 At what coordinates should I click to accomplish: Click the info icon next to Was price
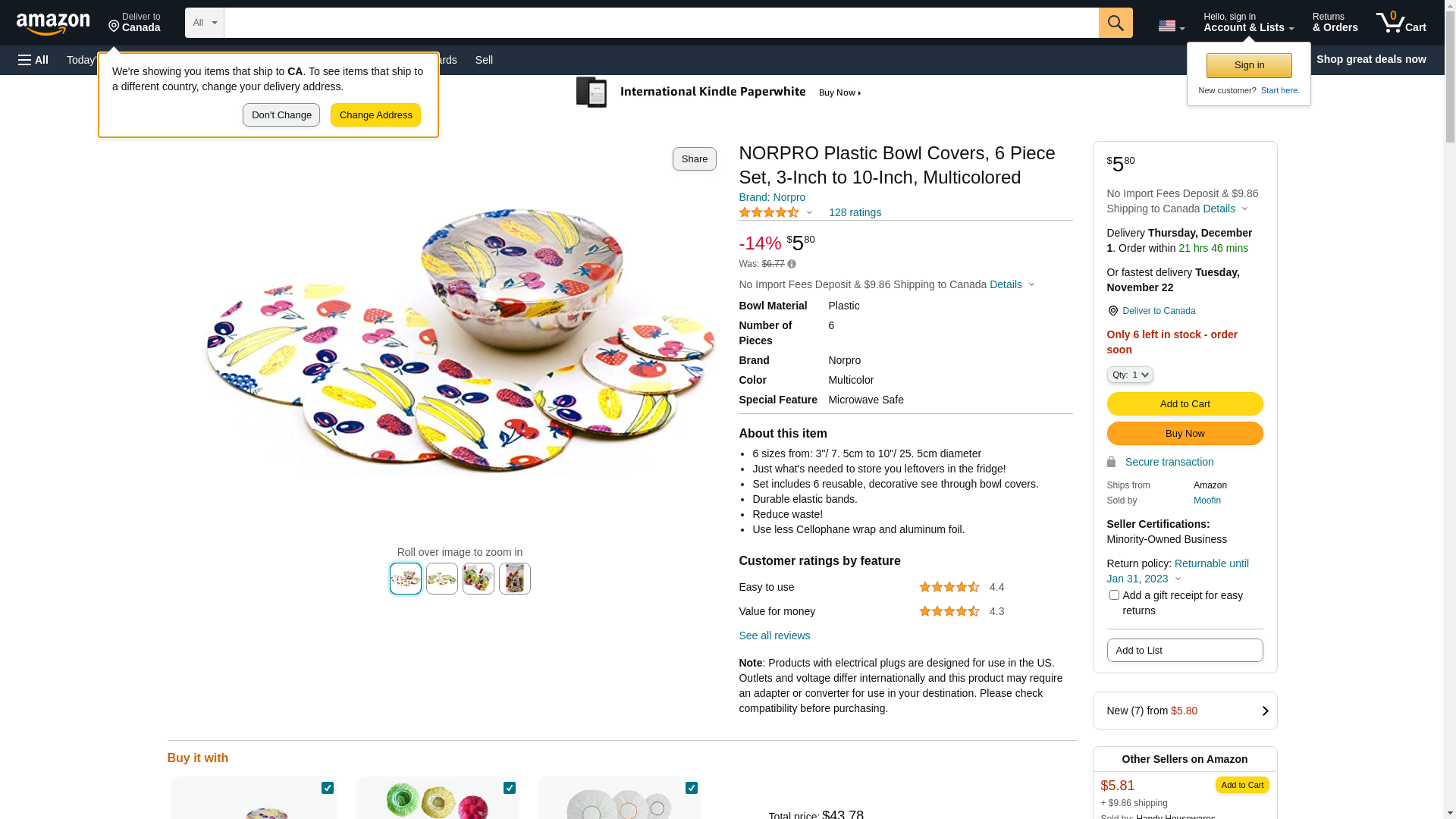(x=792, y=264)
